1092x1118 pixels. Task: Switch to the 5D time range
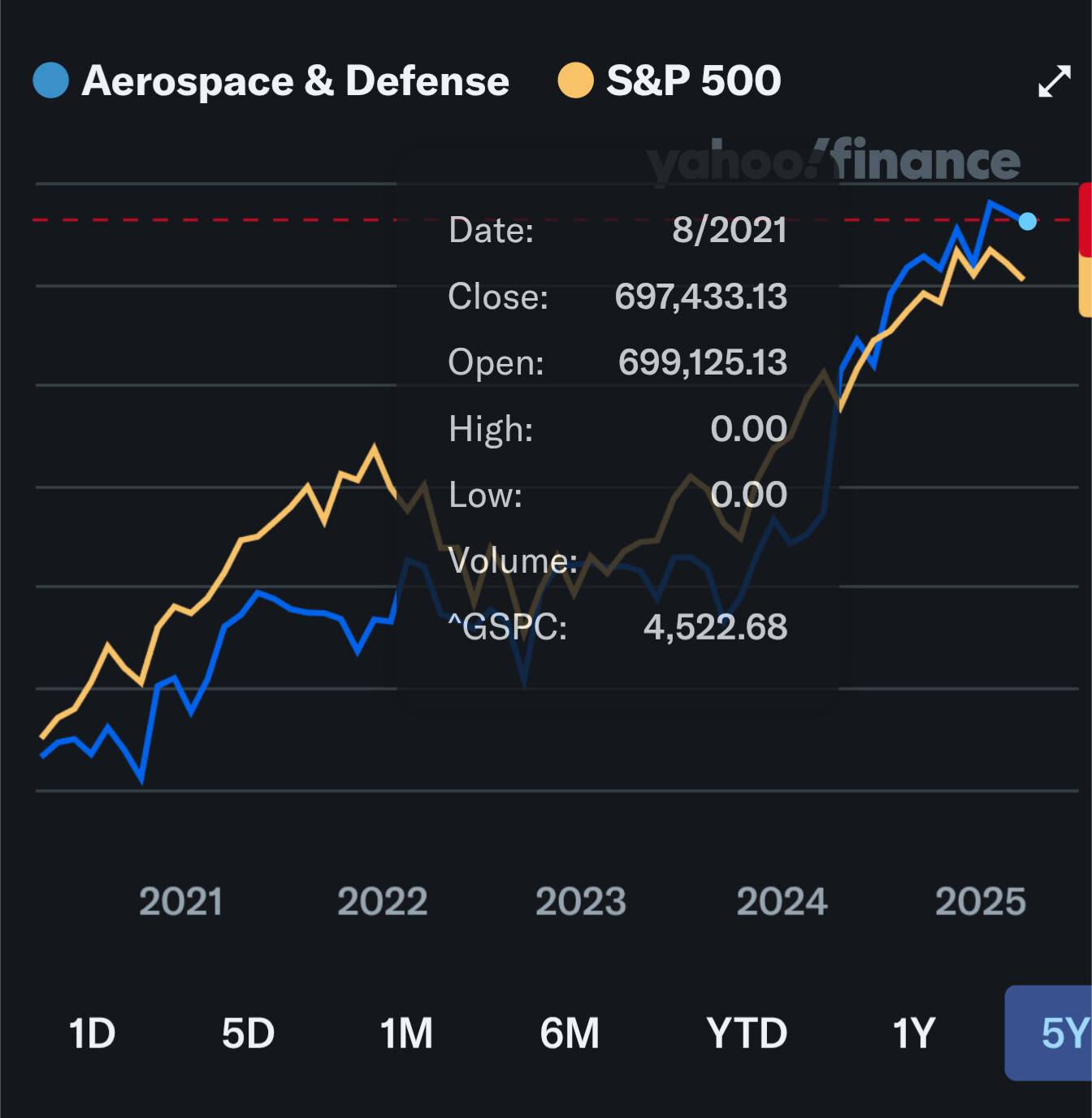[x=248, y=1033]
